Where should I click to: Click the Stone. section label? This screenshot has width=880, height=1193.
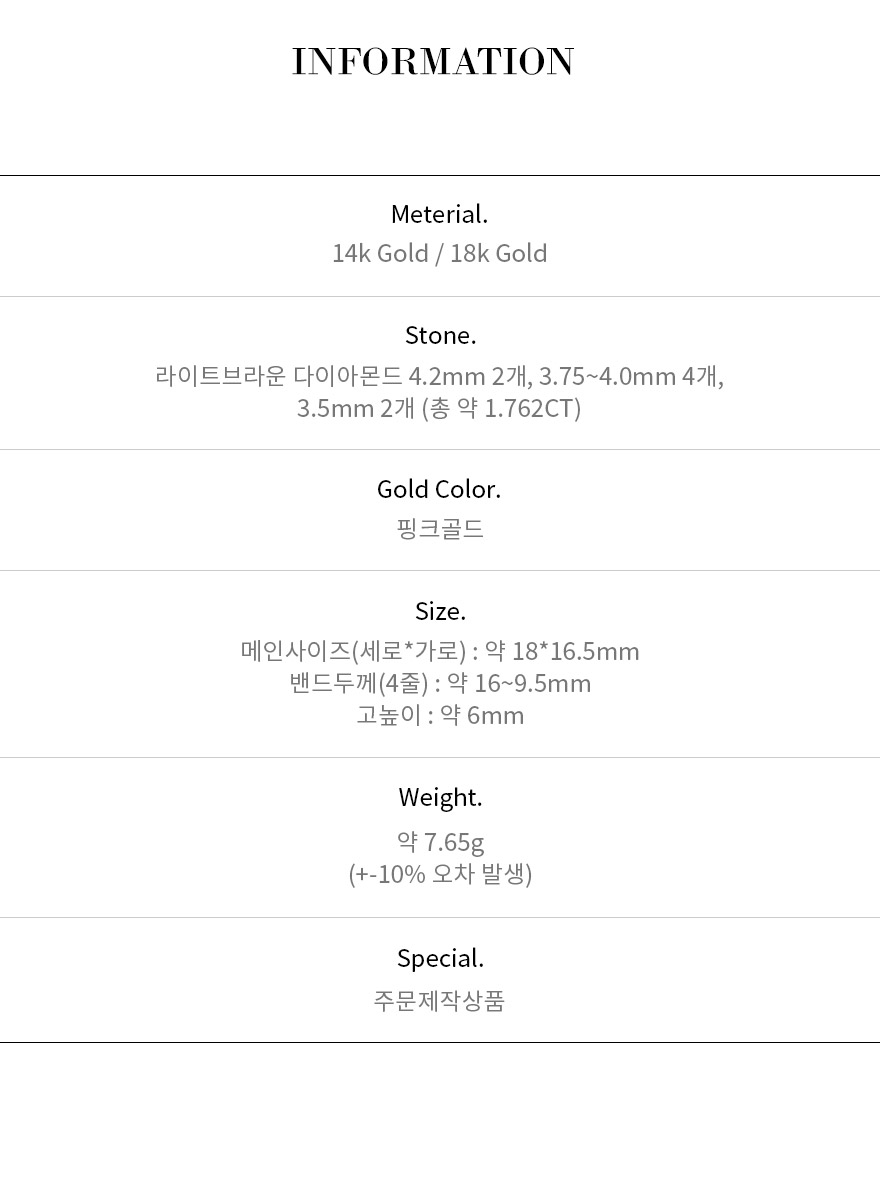440,335
